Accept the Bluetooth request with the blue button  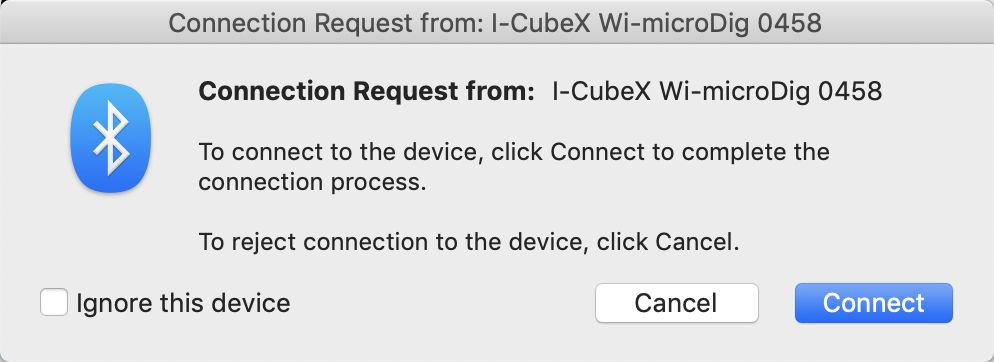(x=874, y=303)
